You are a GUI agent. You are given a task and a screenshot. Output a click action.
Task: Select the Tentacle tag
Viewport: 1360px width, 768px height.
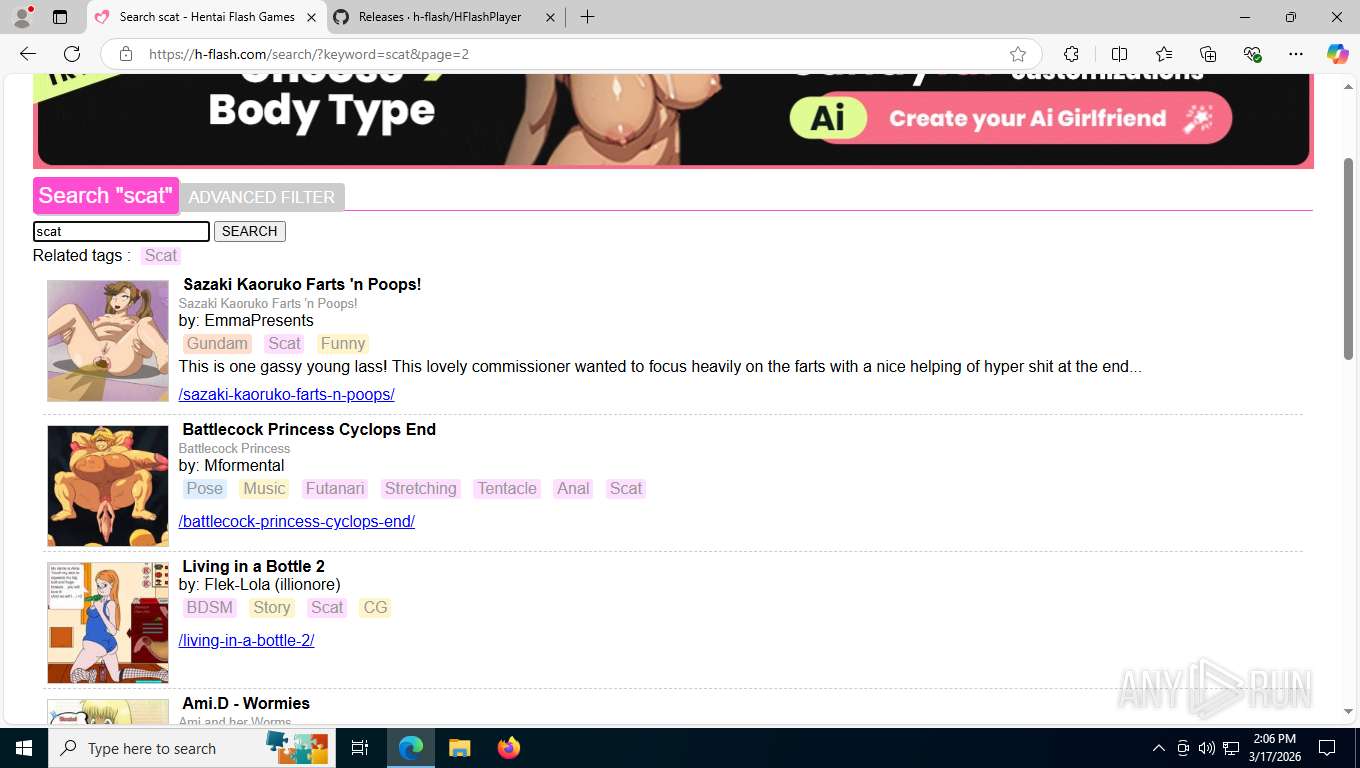click(x=507, y=488)
